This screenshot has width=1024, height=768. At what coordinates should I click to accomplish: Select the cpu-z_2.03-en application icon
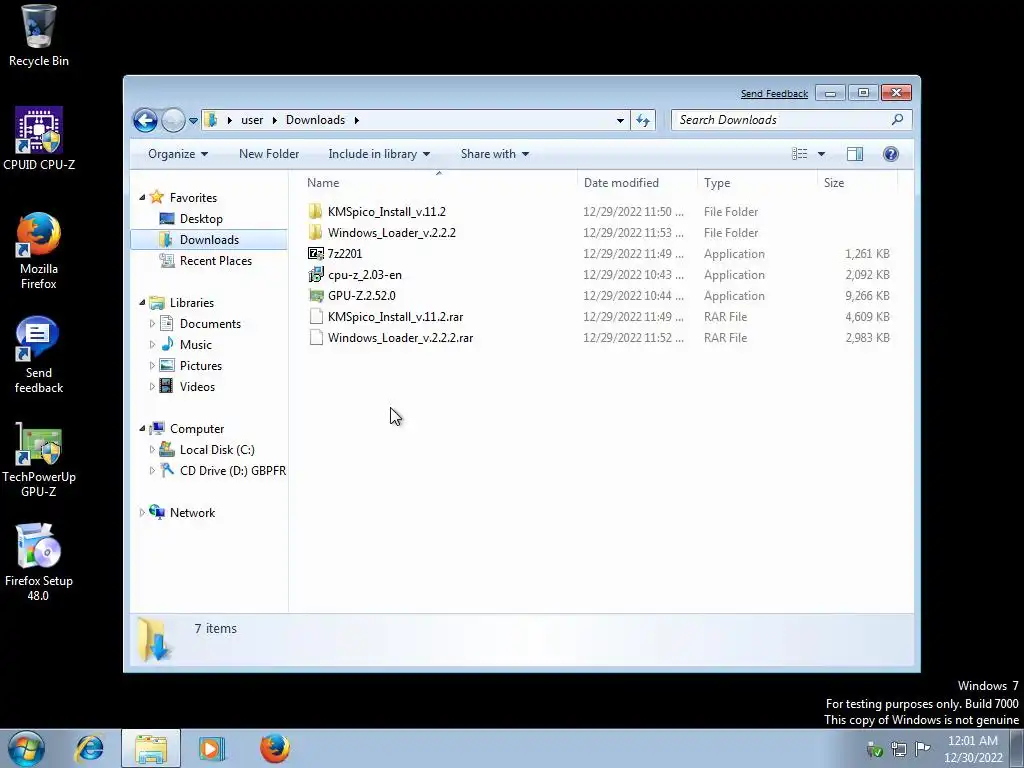coord(315,274)
